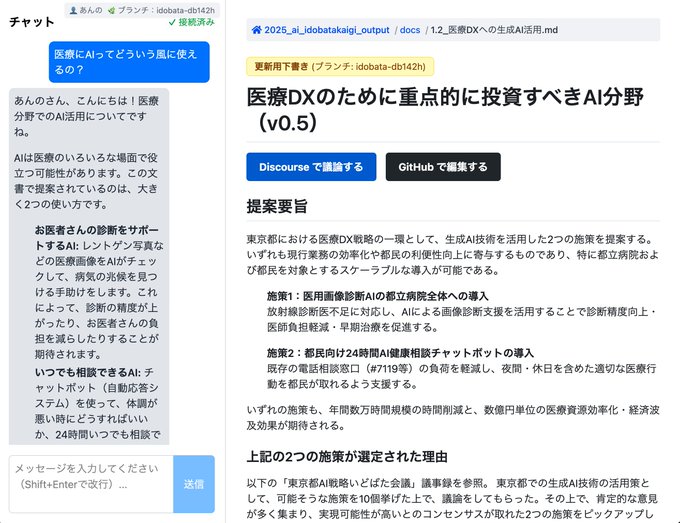The width and height of the screenshot is (680, 523).
Task: Click the user message bubble 医療にAIってどういう風に使えるの？
Action: (x=129, y=62)
